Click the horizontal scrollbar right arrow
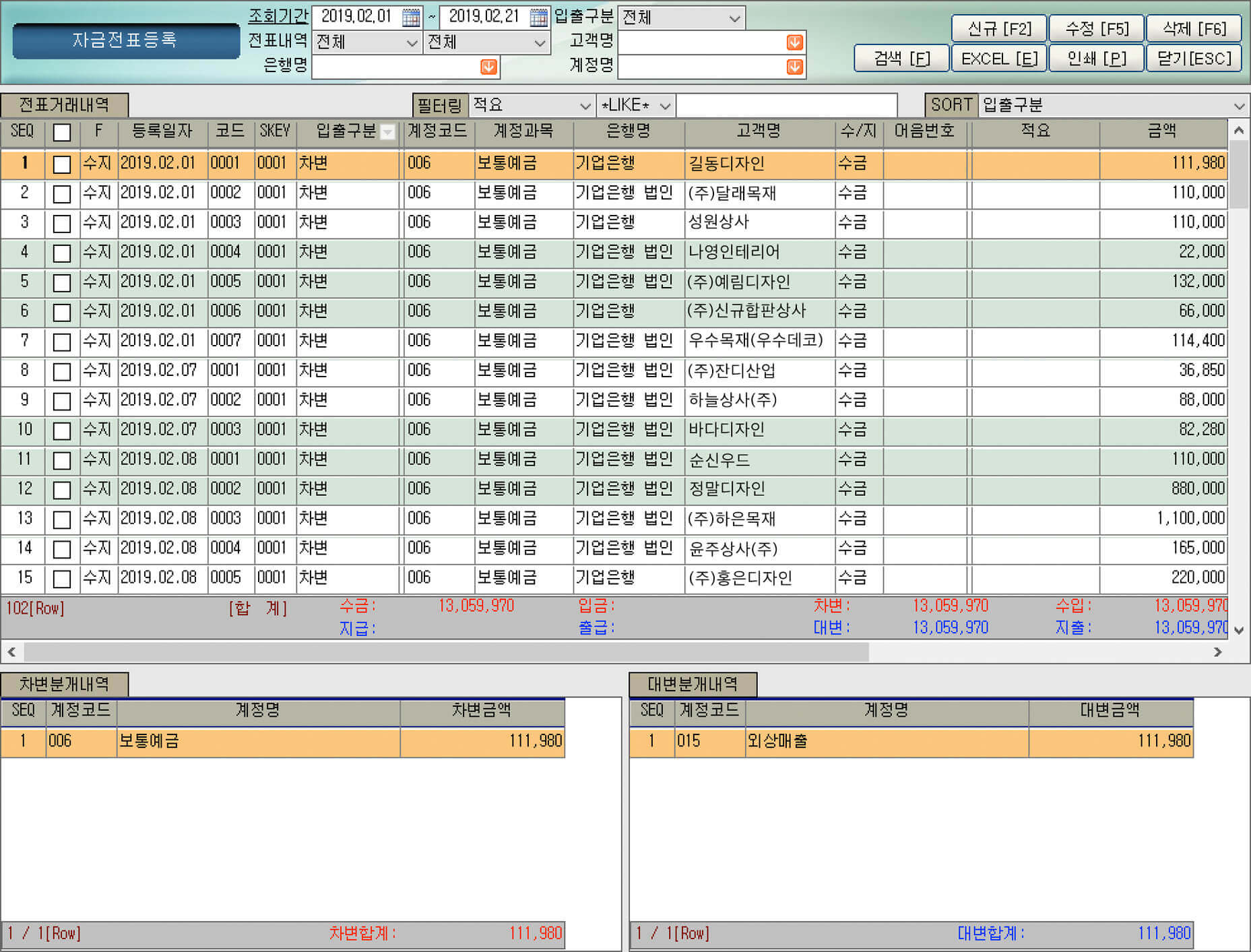 1218,652
